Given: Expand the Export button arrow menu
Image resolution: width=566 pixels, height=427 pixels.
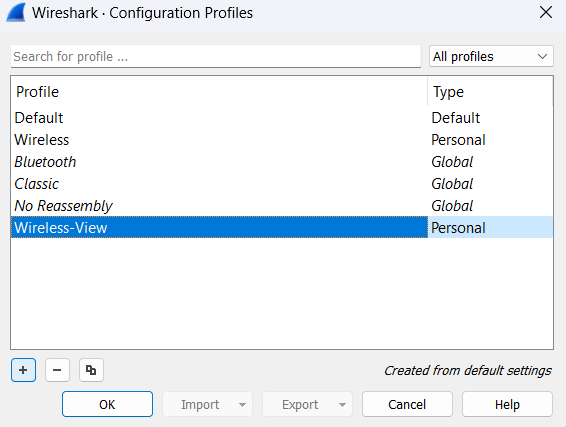Looking at the screenshot, I should 342,405.
